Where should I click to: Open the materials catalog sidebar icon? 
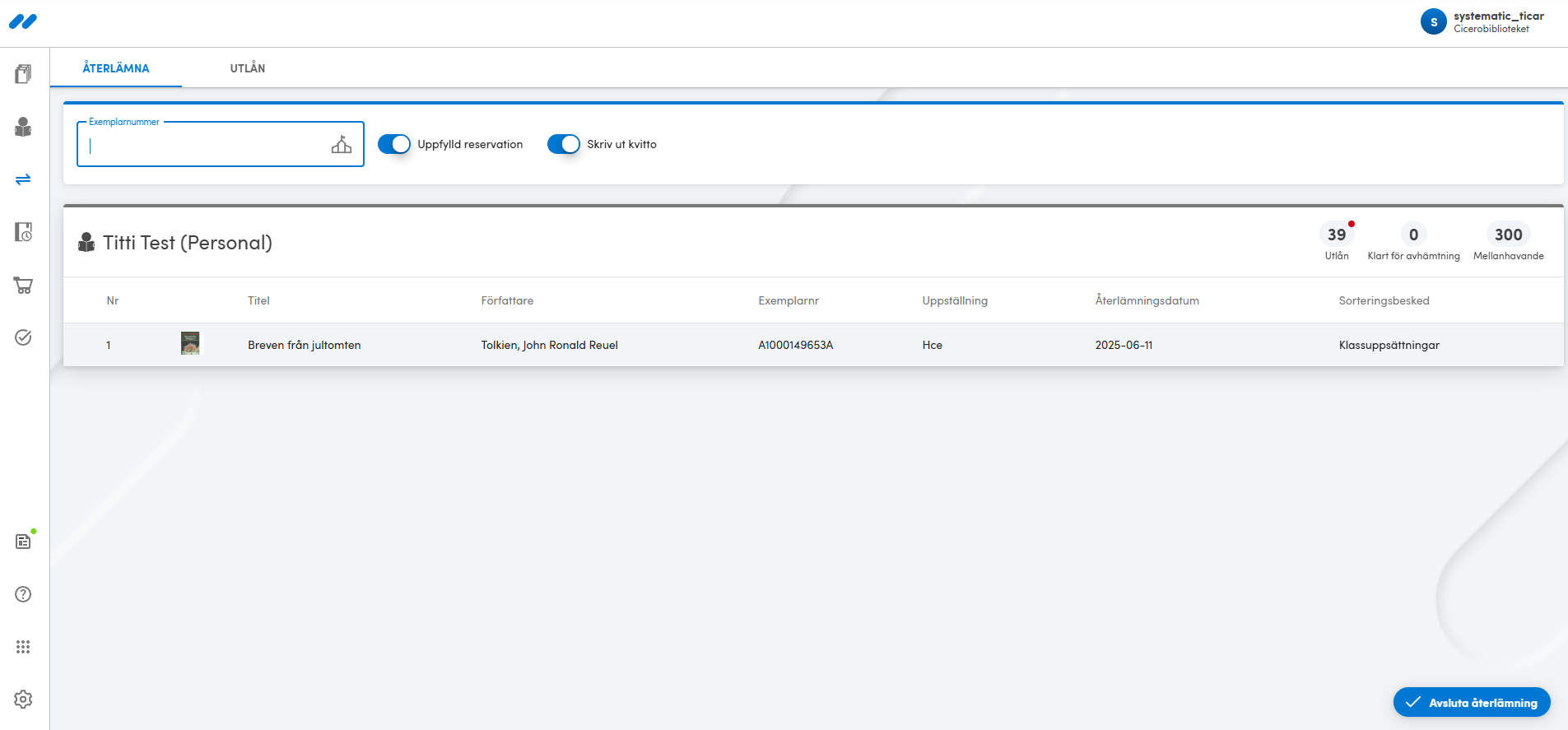pos(23,74)
